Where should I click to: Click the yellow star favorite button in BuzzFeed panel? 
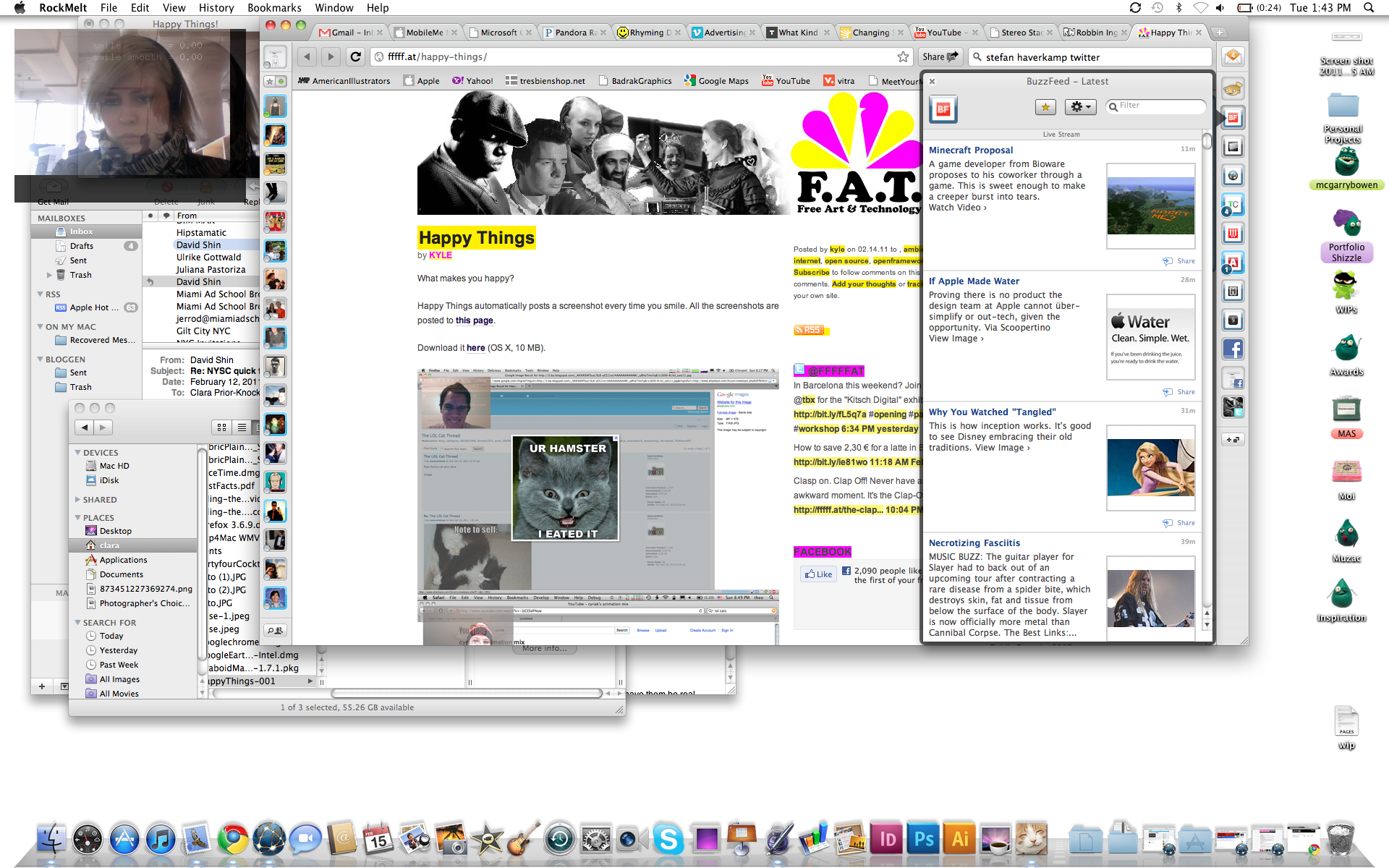[x=1045, y=107]
